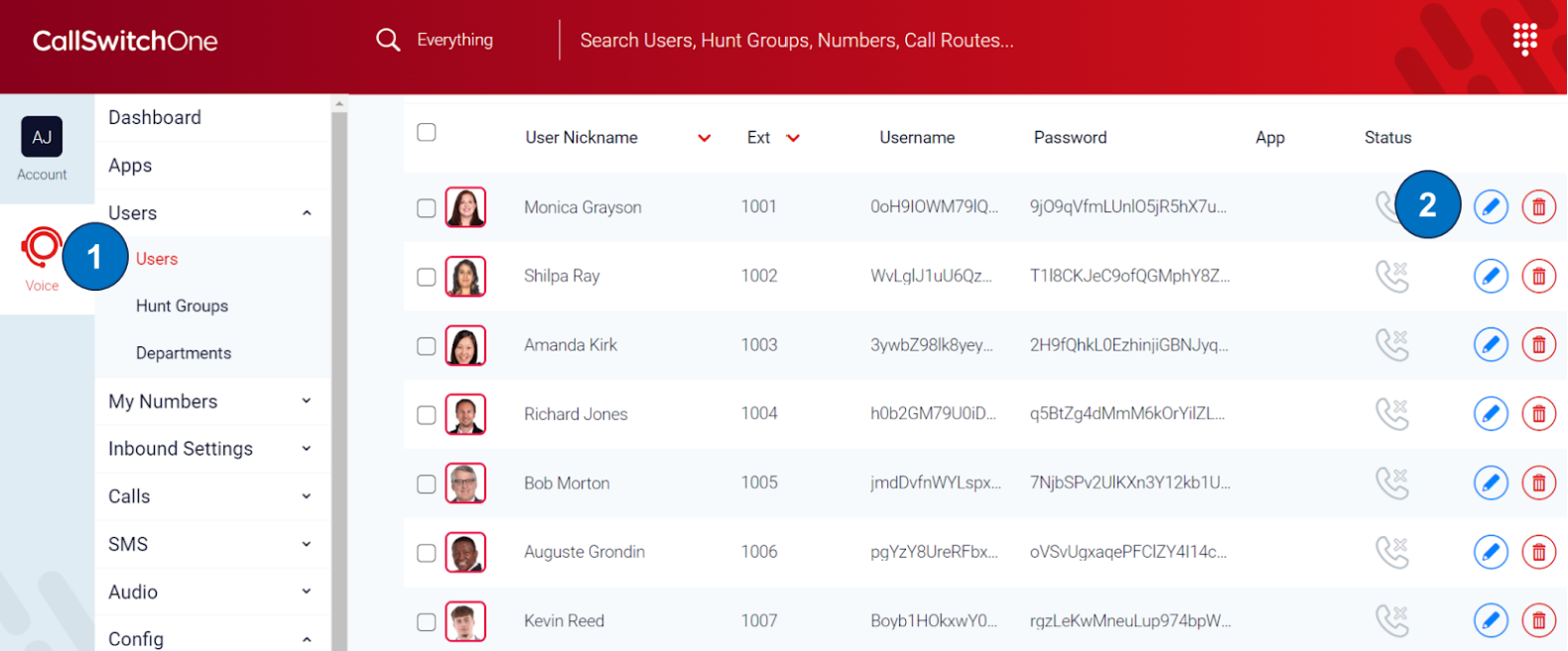
Task: Open Bob Morton's avatar thumbnail
Action: [465, 483]
